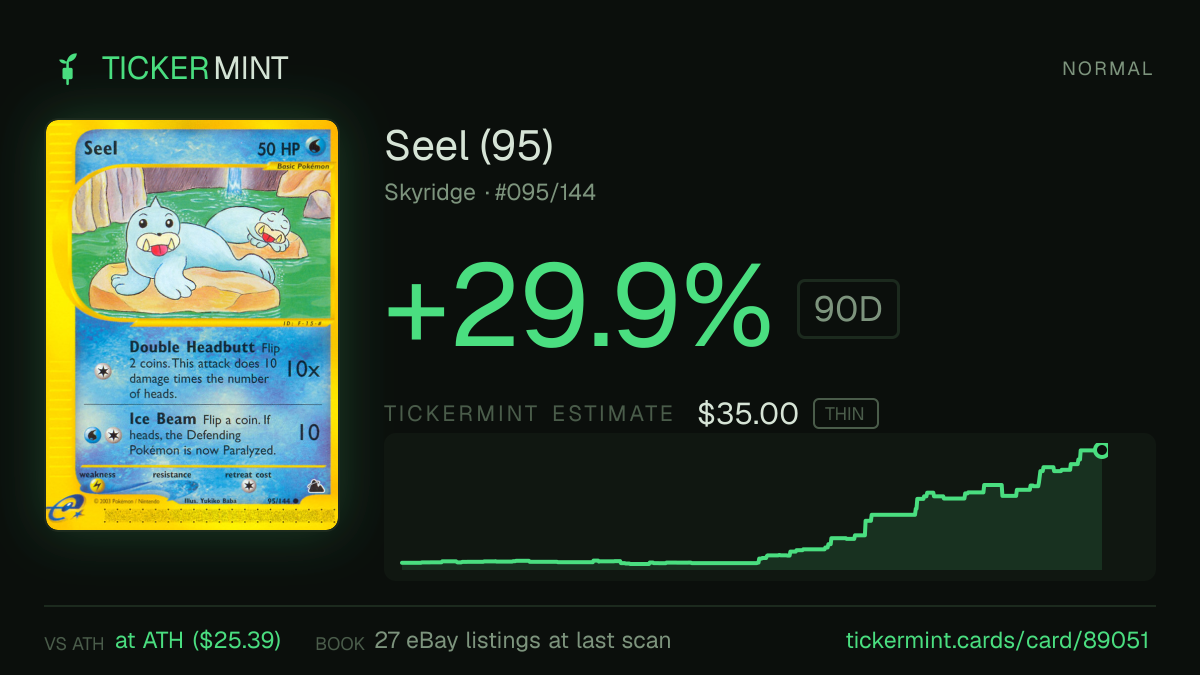The width and height of the screenshot is (1200, 675).
Task: Click the THIN liquidity badge
Action: [x=845, y=414]
